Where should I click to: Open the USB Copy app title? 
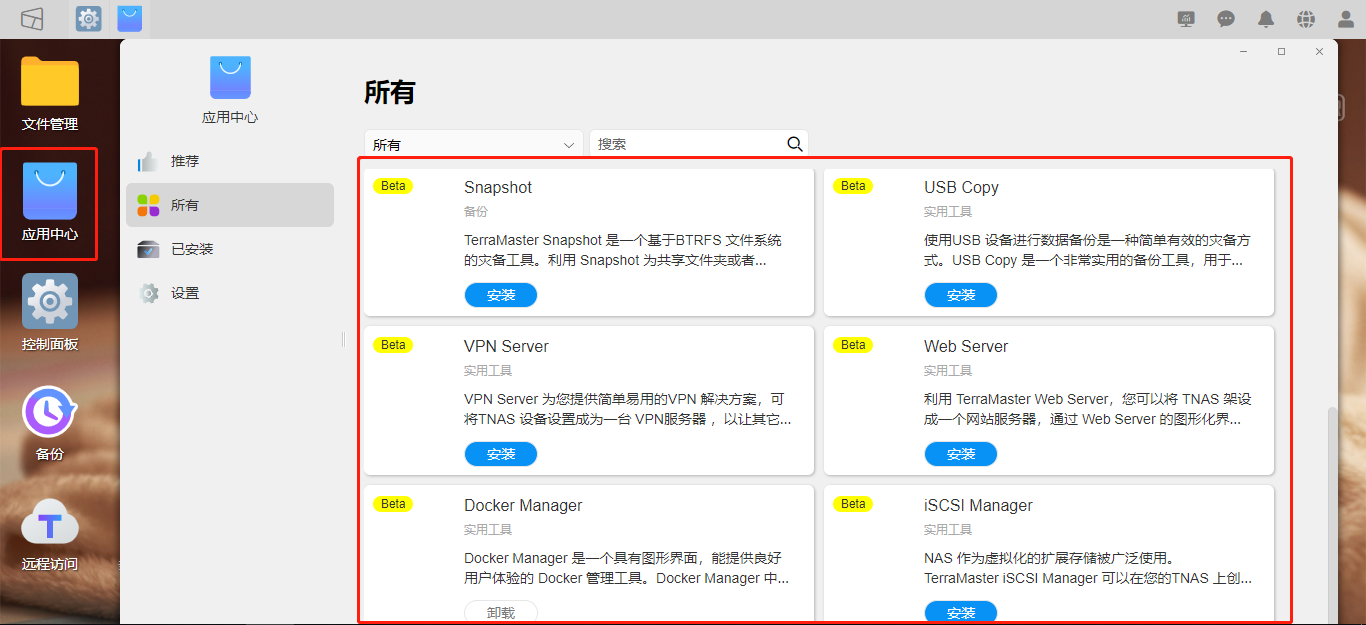click(x=961, y=187)
